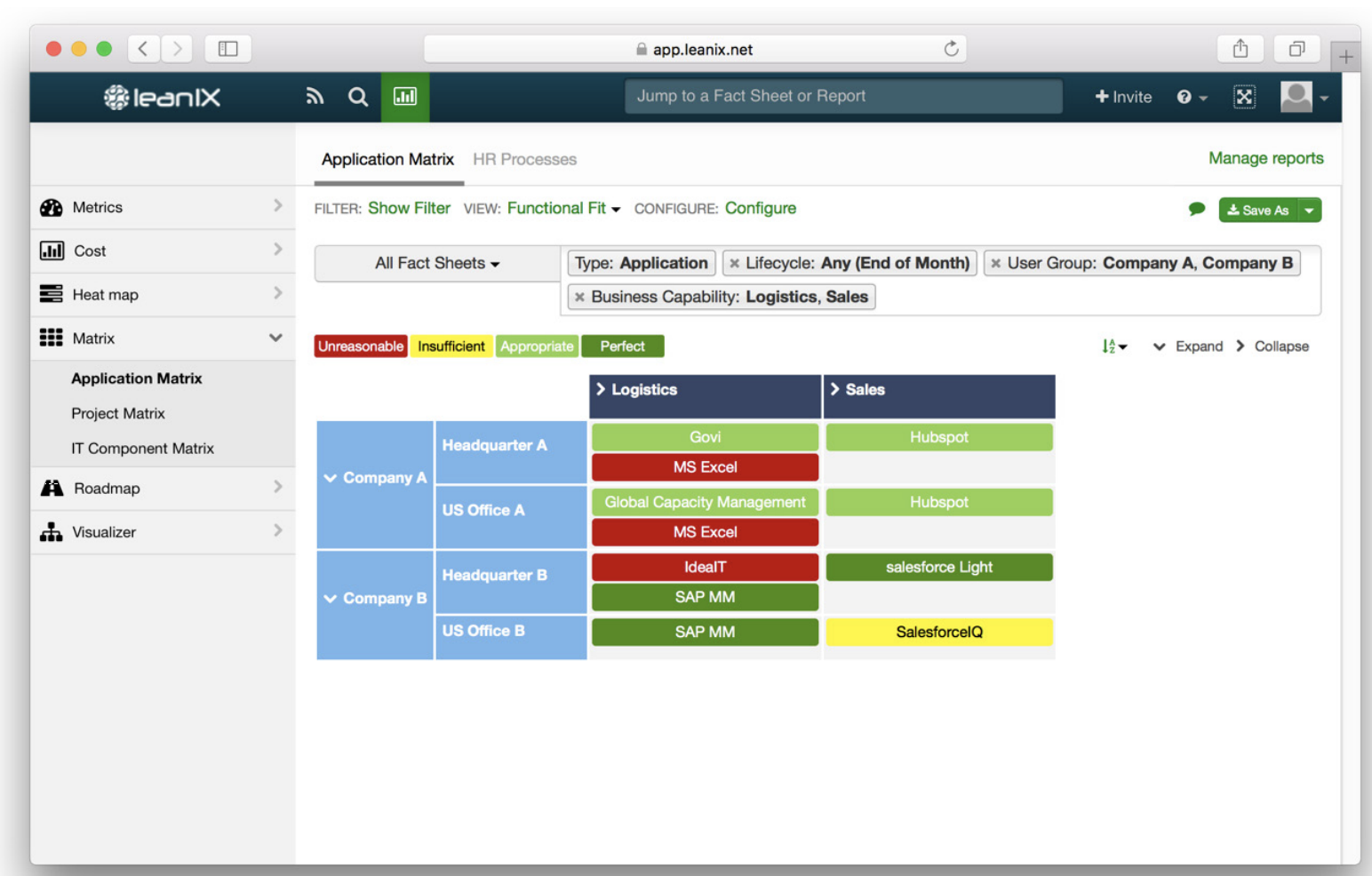Open the Functional Fit view dropdown
The image size is (1372, 876).
(x=563, y=208)
